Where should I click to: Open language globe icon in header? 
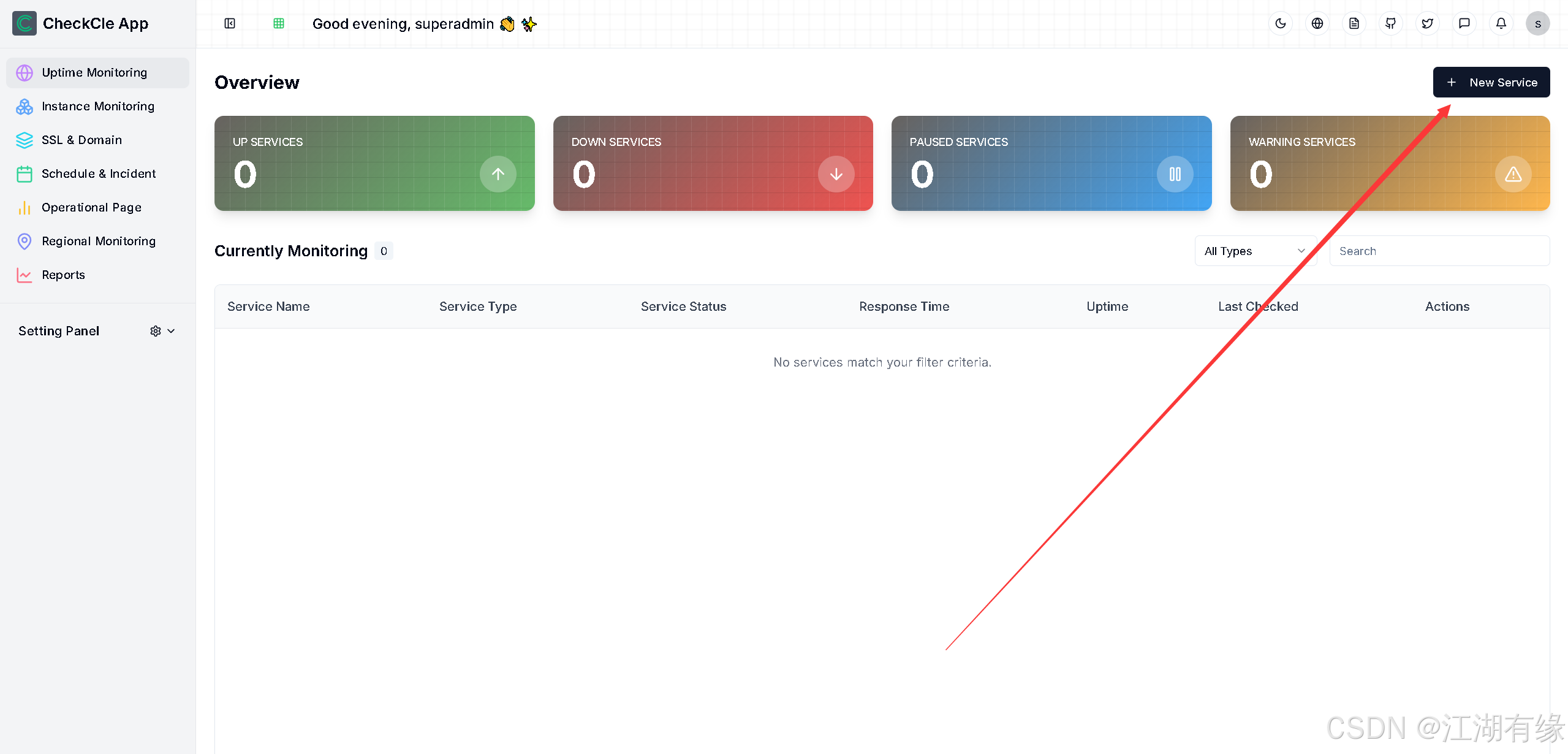tap(1317, 24)
